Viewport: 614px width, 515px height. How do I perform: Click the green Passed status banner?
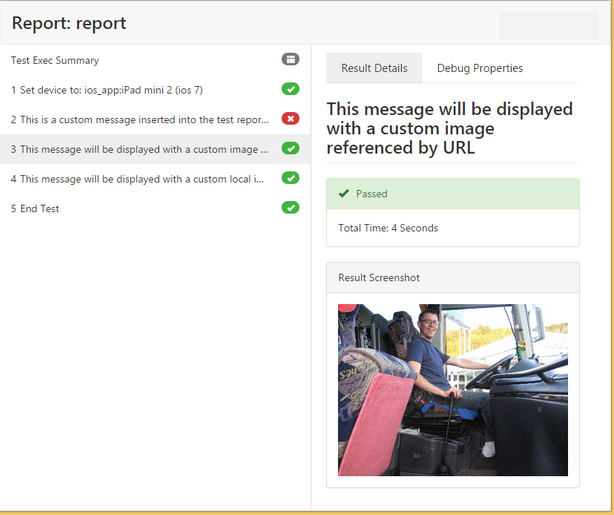pos(452,194)
